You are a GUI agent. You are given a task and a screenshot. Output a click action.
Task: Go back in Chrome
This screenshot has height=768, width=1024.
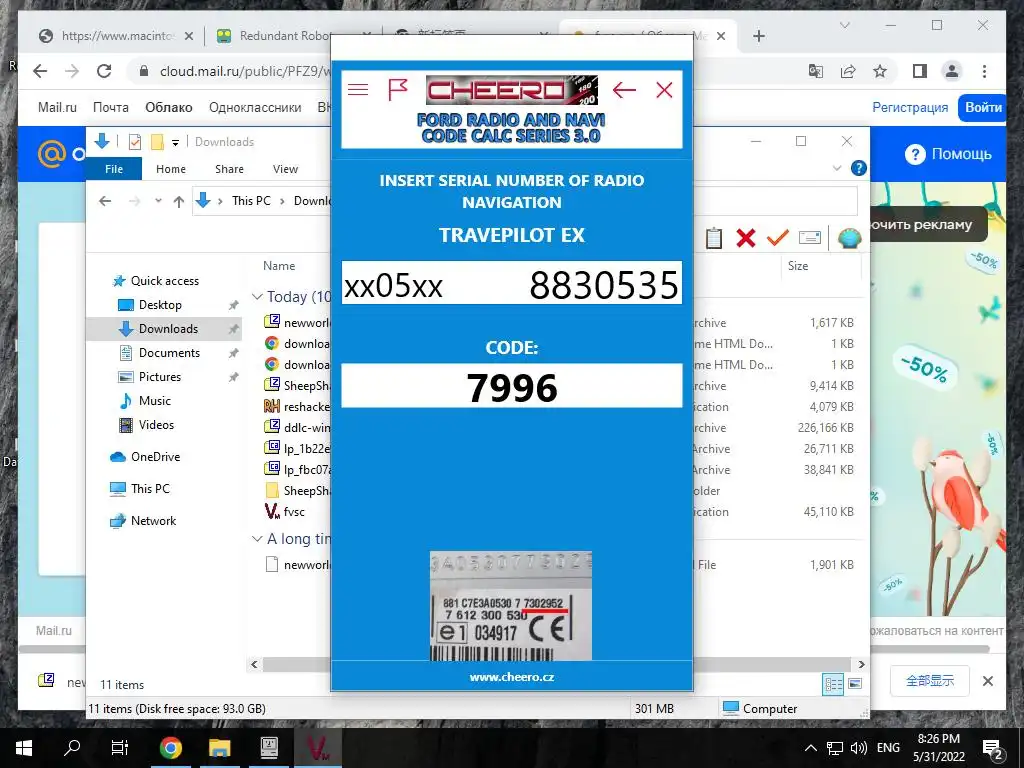[x=40, y=71]
